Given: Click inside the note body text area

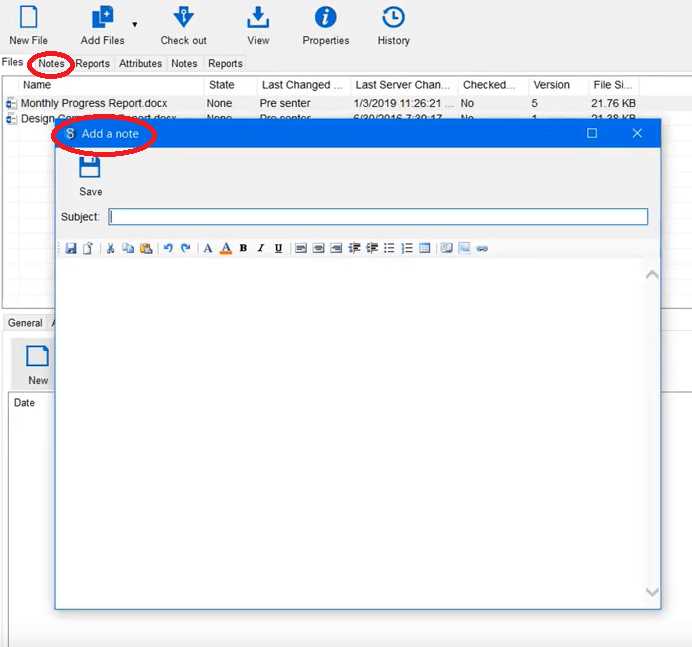Looking at the screenshot, I should pos(351,433).
